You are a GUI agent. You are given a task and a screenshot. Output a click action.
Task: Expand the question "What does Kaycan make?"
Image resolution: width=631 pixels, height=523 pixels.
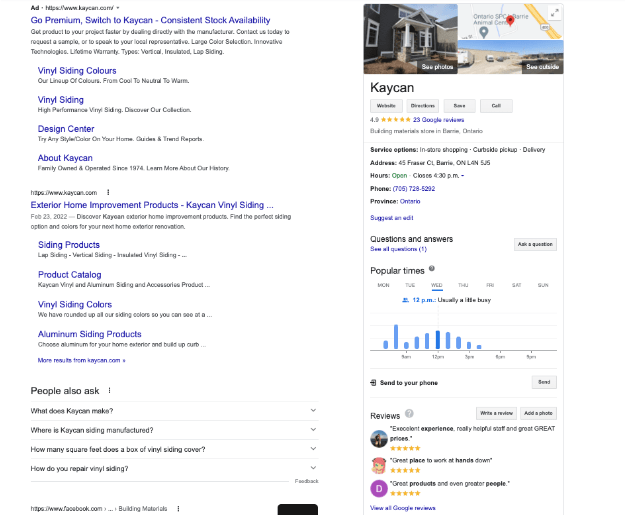coord(313,411)
